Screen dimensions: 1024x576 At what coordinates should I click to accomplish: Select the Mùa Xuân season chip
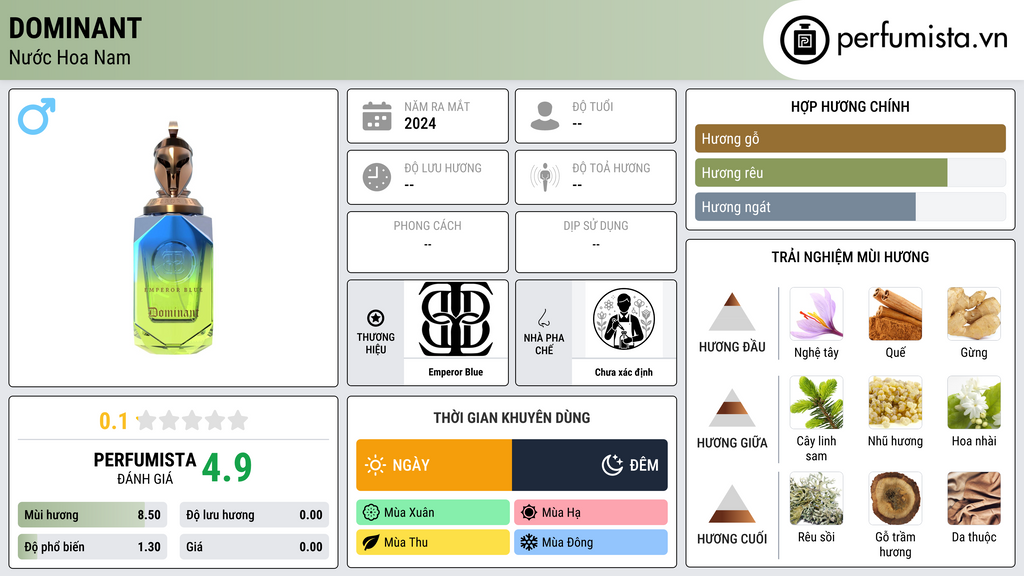coord(433,513)
